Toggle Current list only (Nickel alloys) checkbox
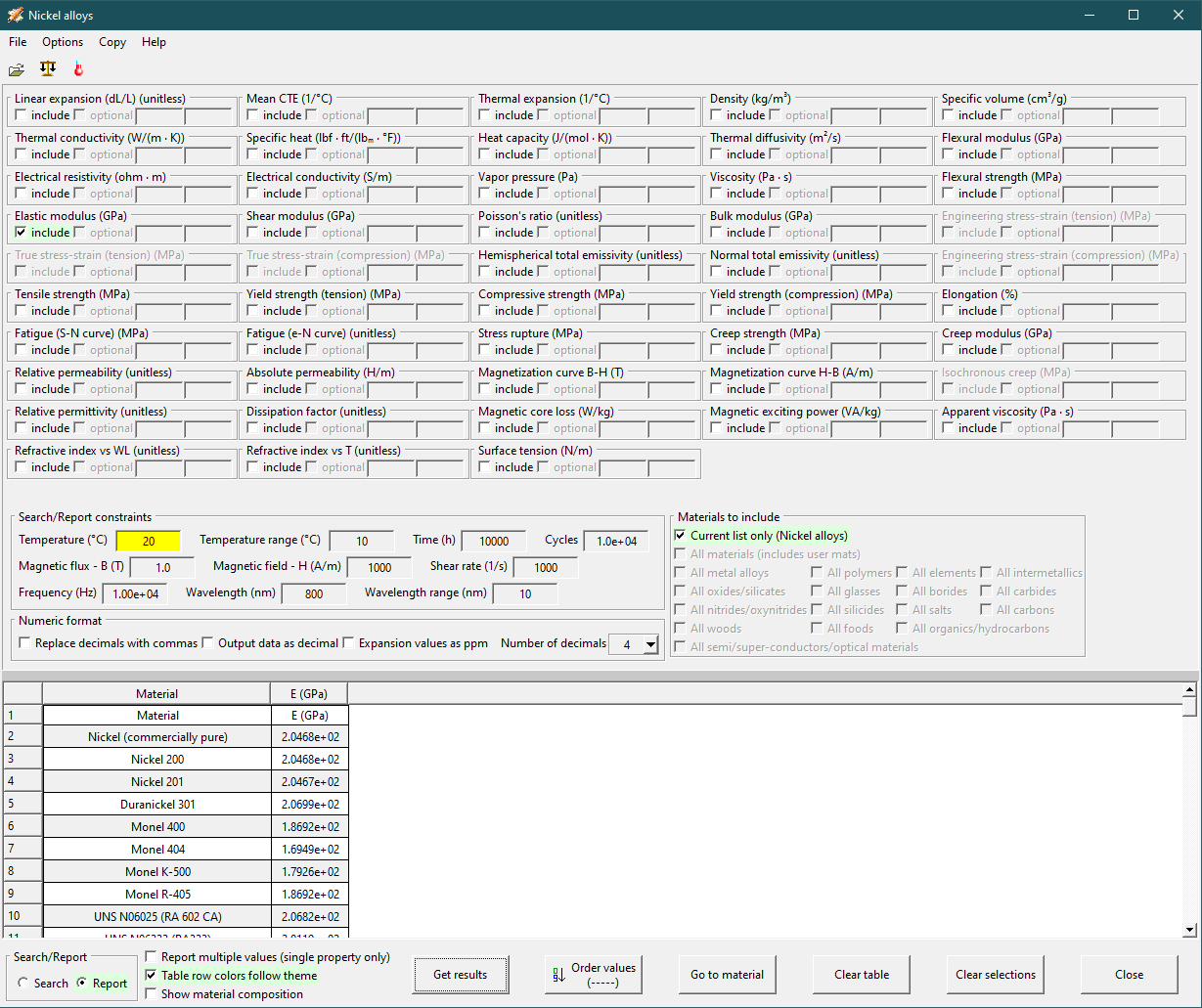 (681, 536)
